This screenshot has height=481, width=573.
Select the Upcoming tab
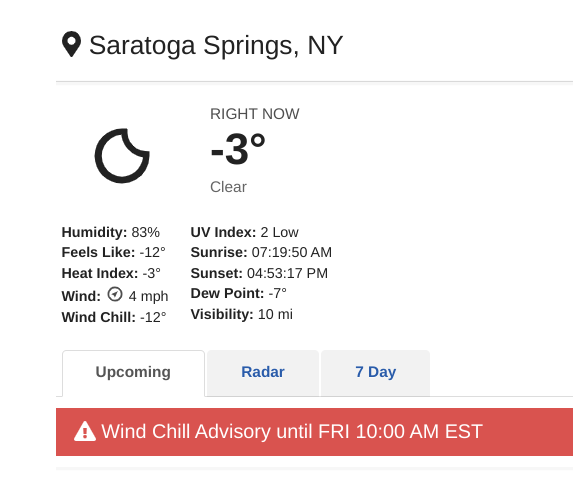(x=133, y=372)
